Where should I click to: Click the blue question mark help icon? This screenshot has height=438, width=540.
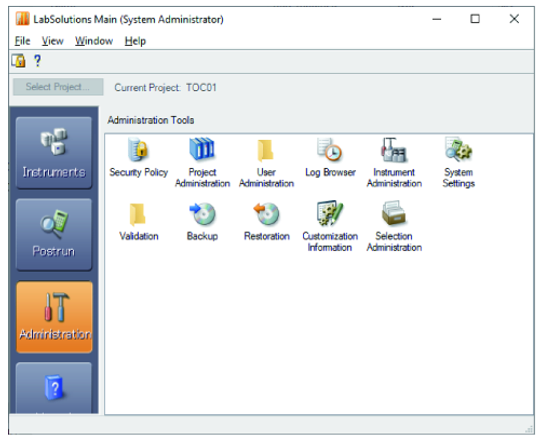37,61
